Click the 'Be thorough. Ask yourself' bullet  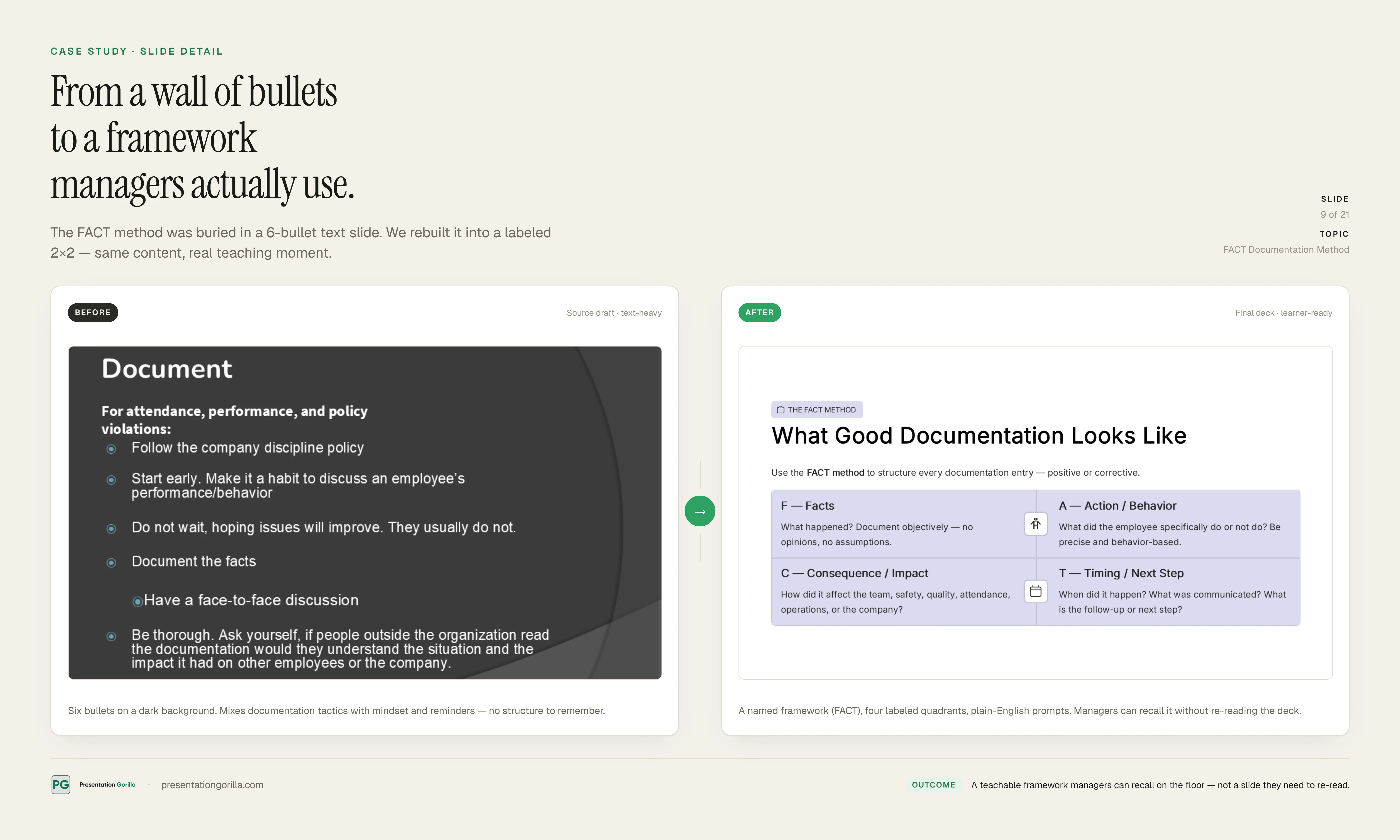[x=340, y=649]
